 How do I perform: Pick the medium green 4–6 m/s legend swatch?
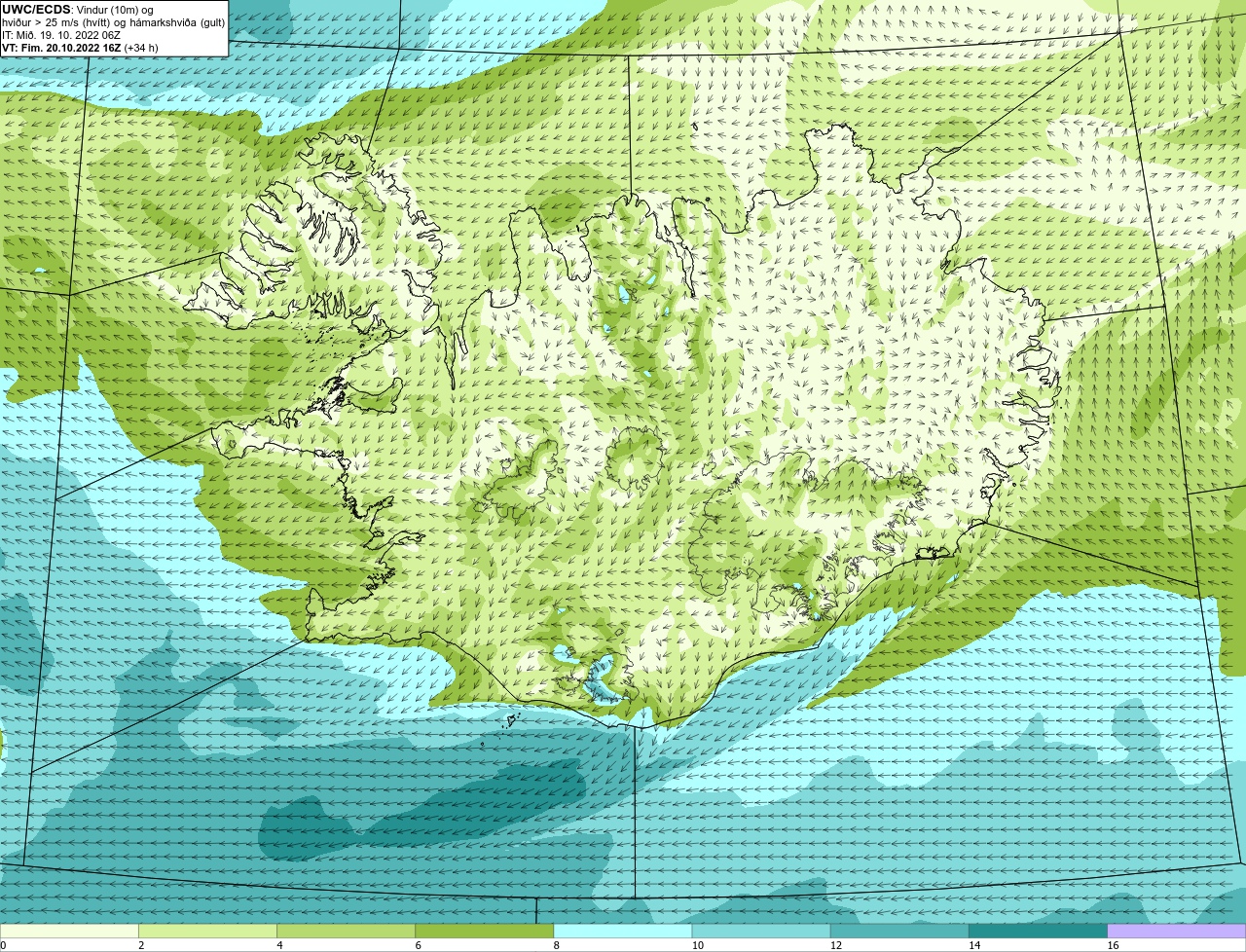point(346,931)
